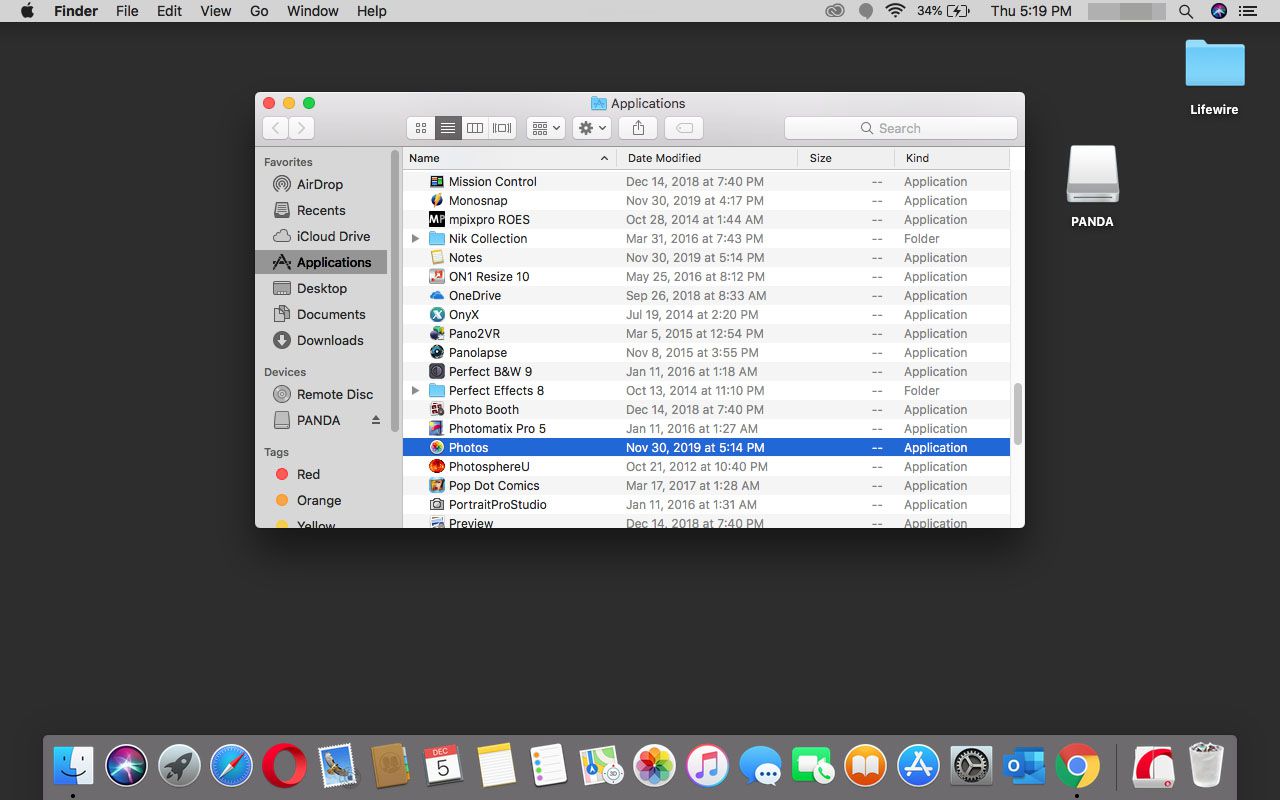Select the Photo Booth app icon

tap(437, 410)
